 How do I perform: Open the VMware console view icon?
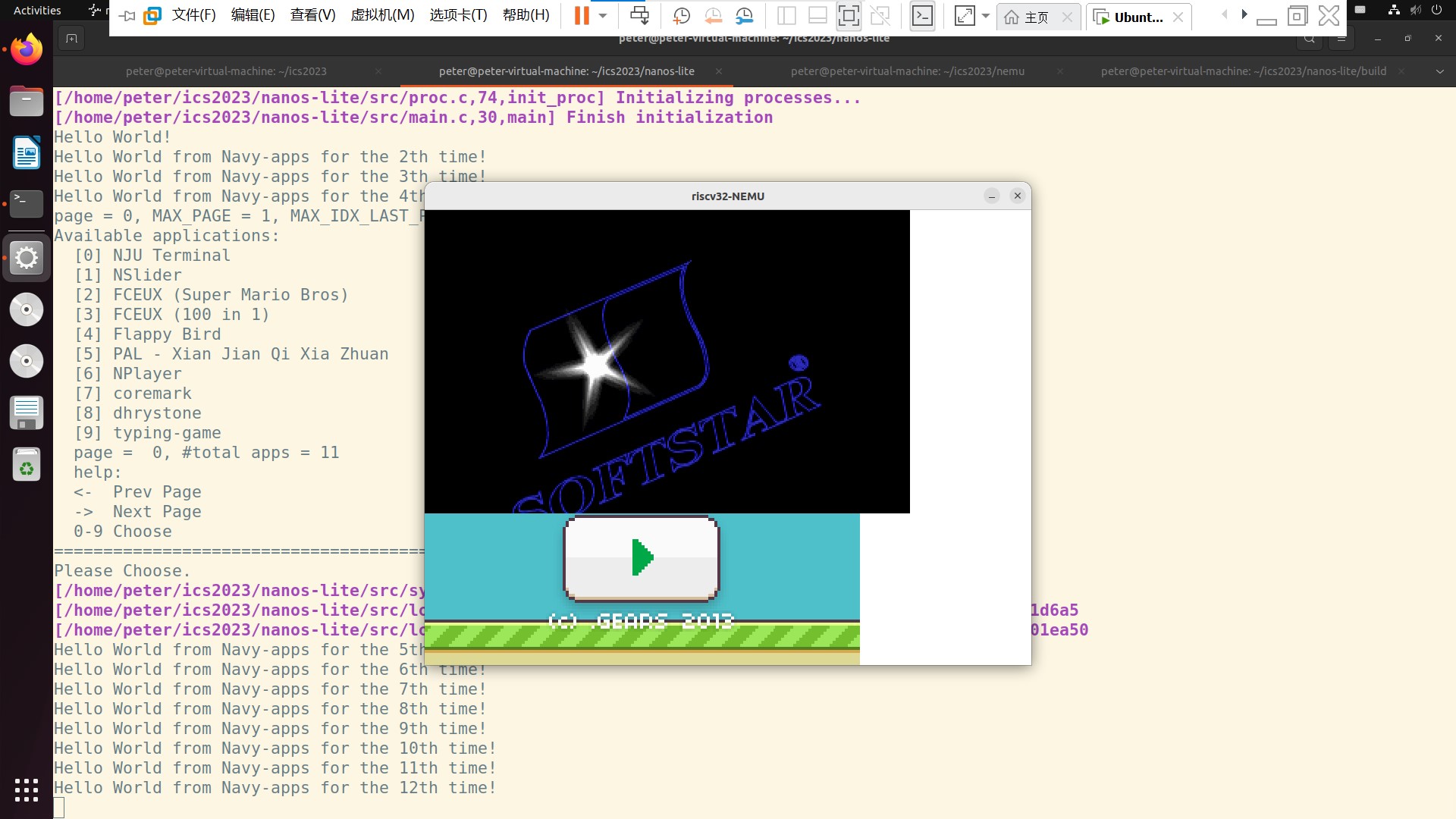click(x=922, y=16)
